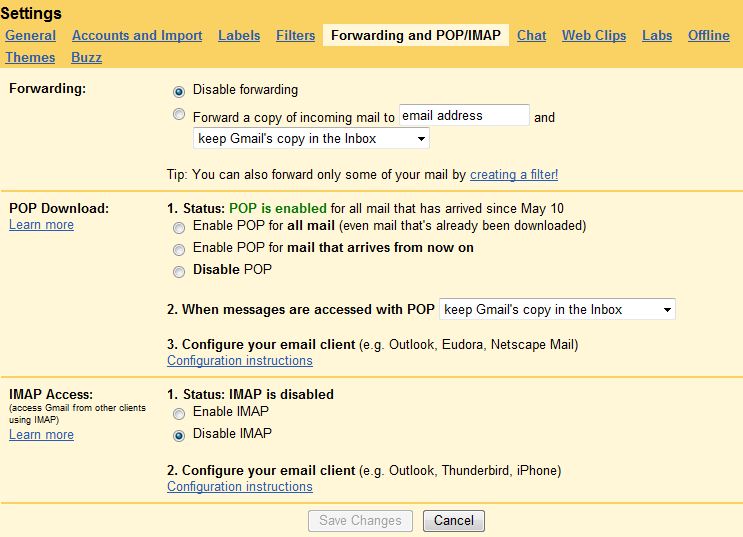The height and width of the screenshot is (537, 743).
Task: Open the Buzz settings tab
Action: pyautogui.click(x=86, y=57)
